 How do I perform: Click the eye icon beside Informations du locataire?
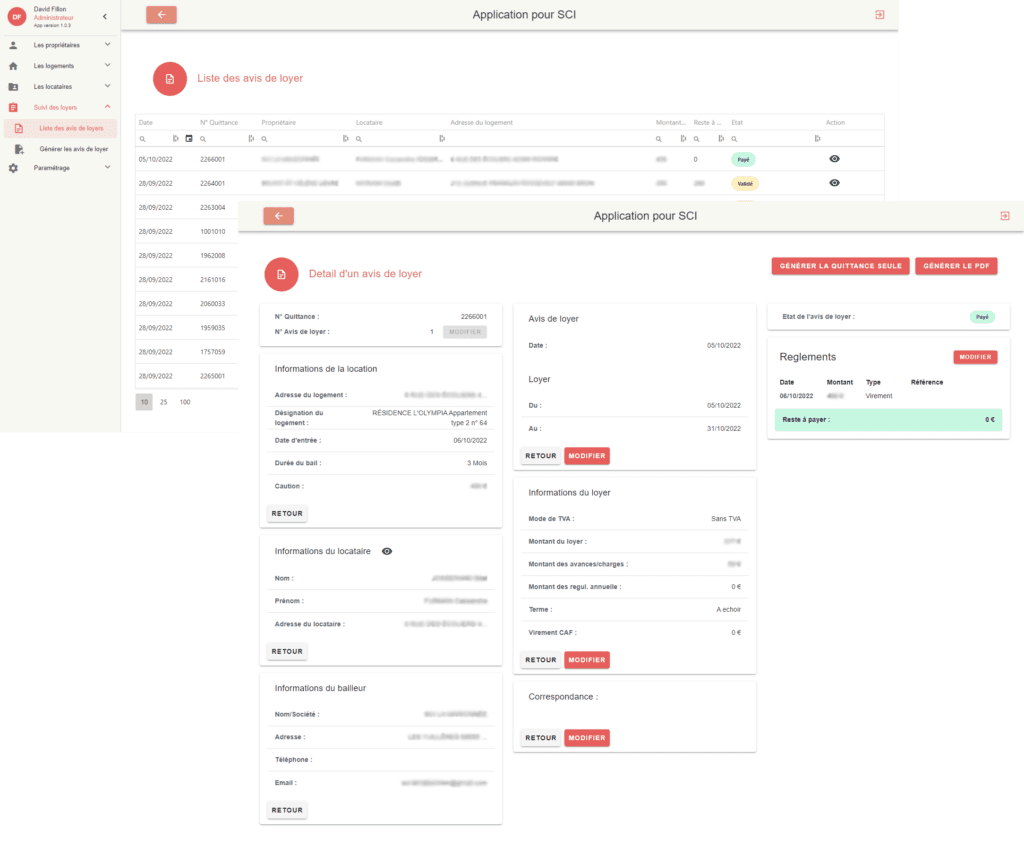click(387, 551)
